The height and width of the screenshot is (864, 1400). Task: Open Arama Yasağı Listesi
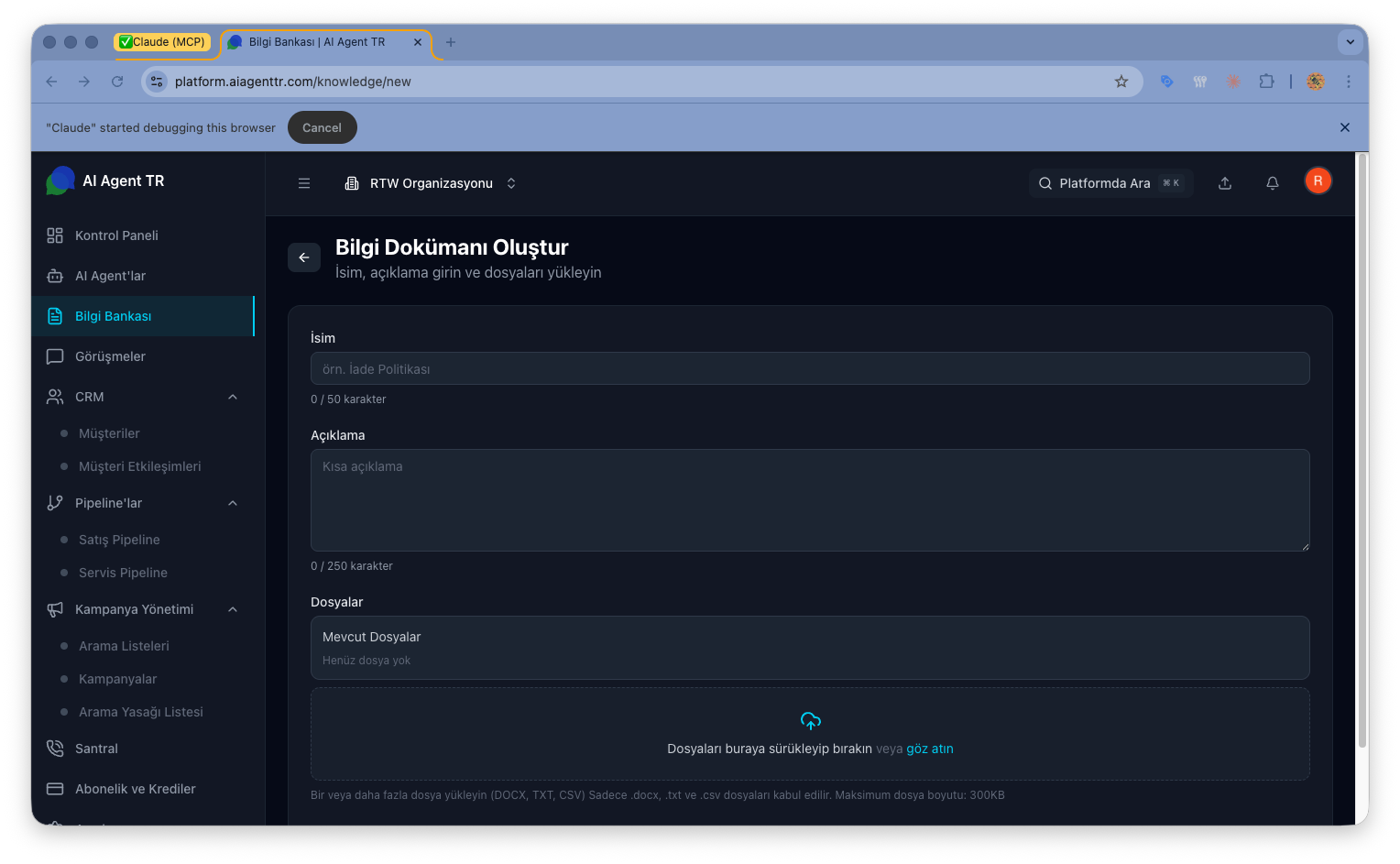[x=141, y=712]
